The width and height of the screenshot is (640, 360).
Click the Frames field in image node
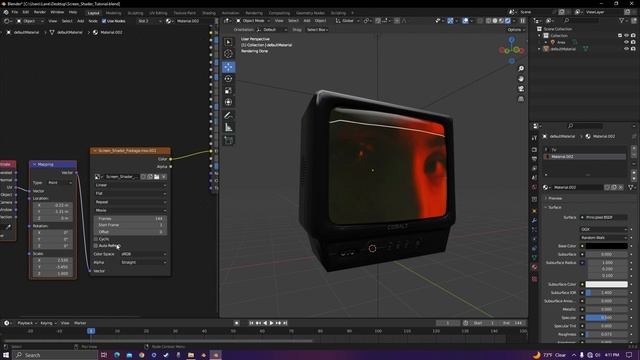click(x=131, y=219)
